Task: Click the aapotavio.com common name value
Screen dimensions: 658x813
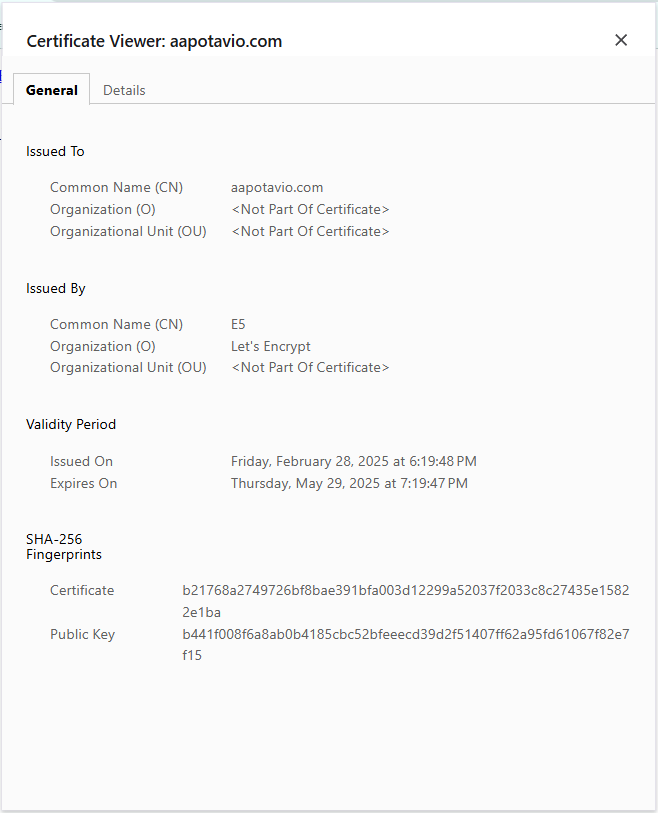Action: (x=277, y=187)
